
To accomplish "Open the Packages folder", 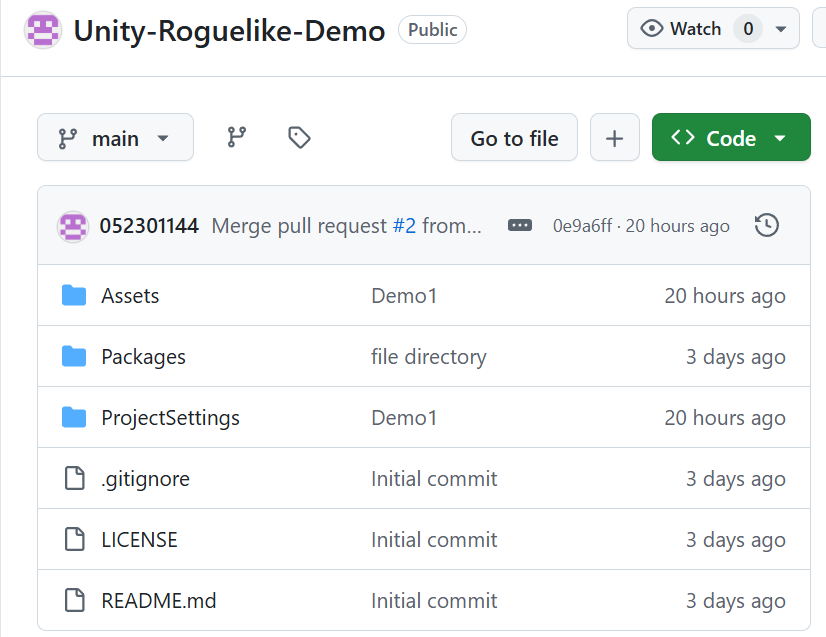I will [x=143, y=357].
